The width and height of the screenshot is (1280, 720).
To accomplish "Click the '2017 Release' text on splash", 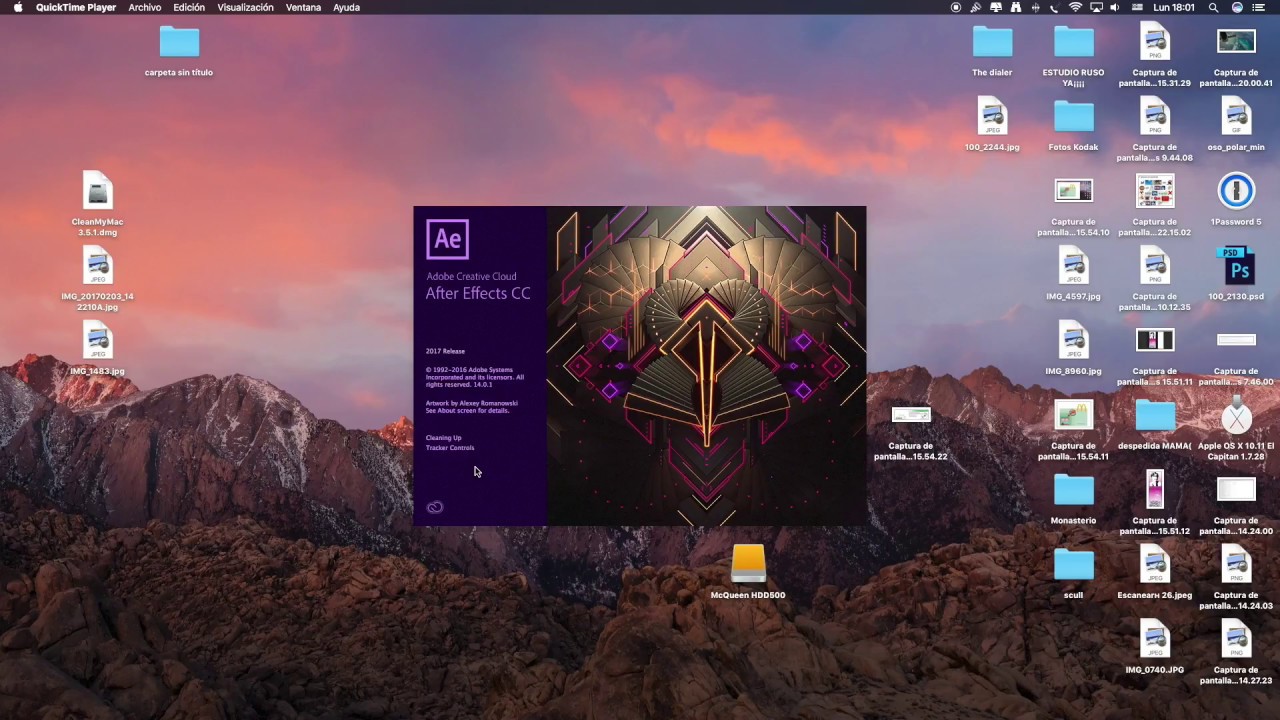I will [x=445, y=351].
